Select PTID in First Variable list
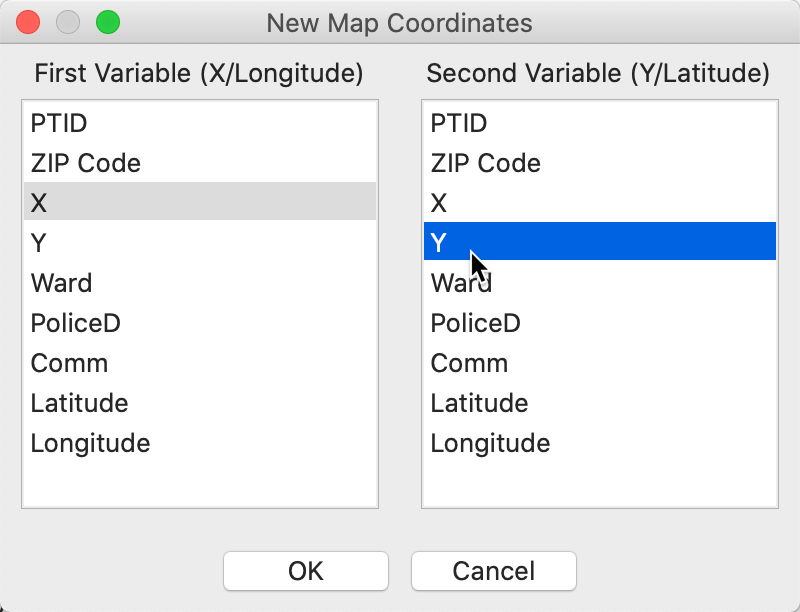Screen dimensions: 800x612 pyautogui.click(x=200, y=123)
